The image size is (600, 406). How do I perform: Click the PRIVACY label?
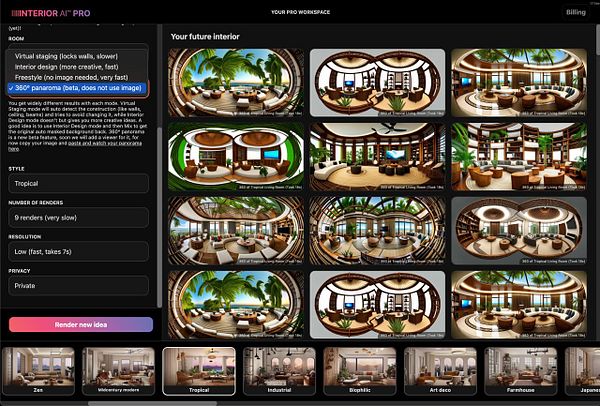pos(20,271)
